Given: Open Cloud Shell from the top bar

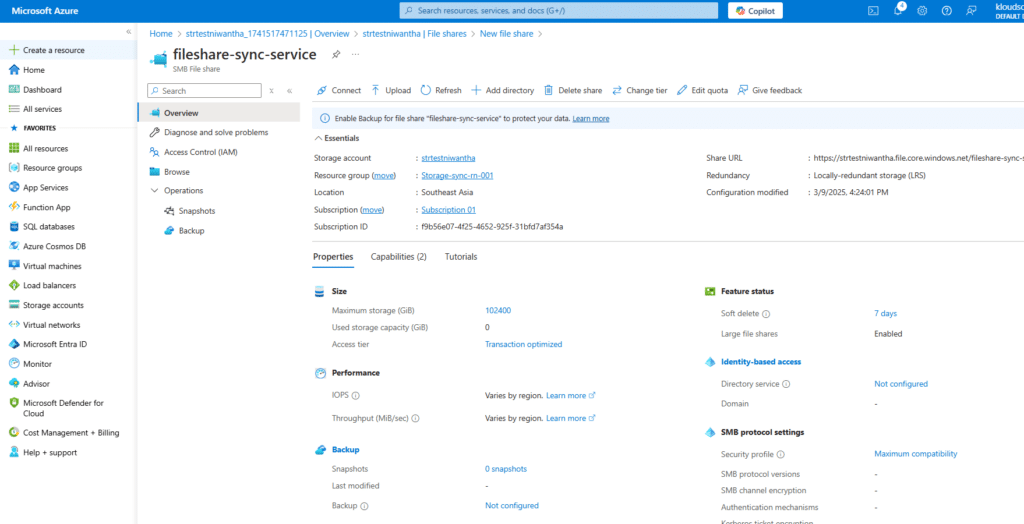Looking at the screenshot, I should click(x=872, y=11).
